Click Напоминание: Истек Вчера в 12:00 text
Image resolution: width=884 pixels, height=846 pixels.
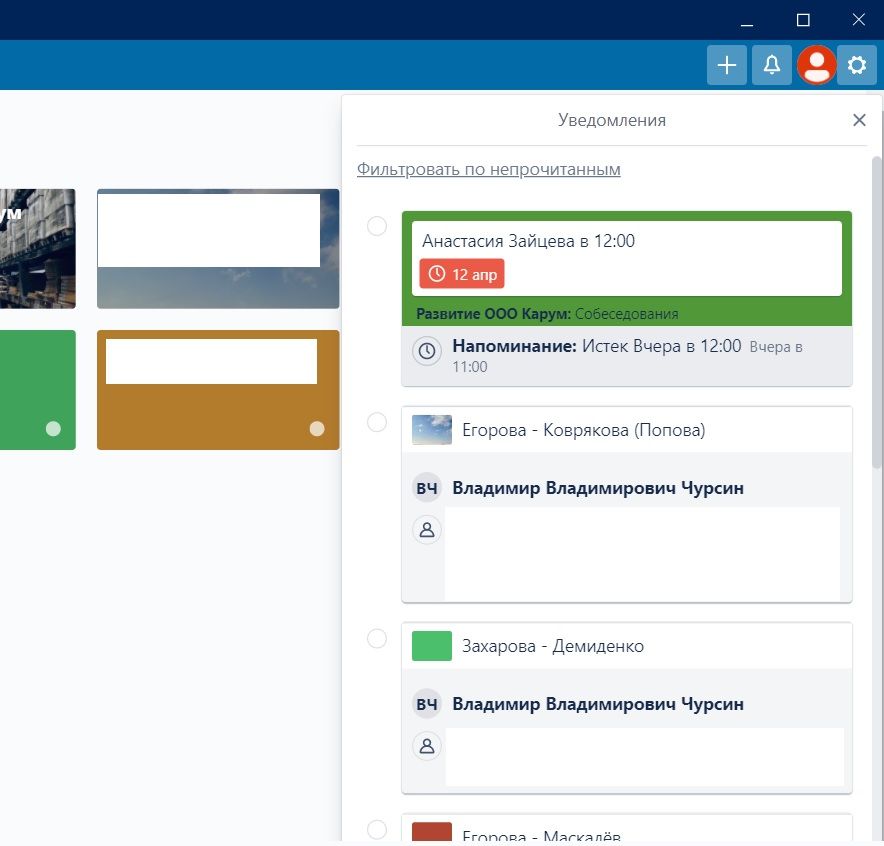click(x=596, y=346)
